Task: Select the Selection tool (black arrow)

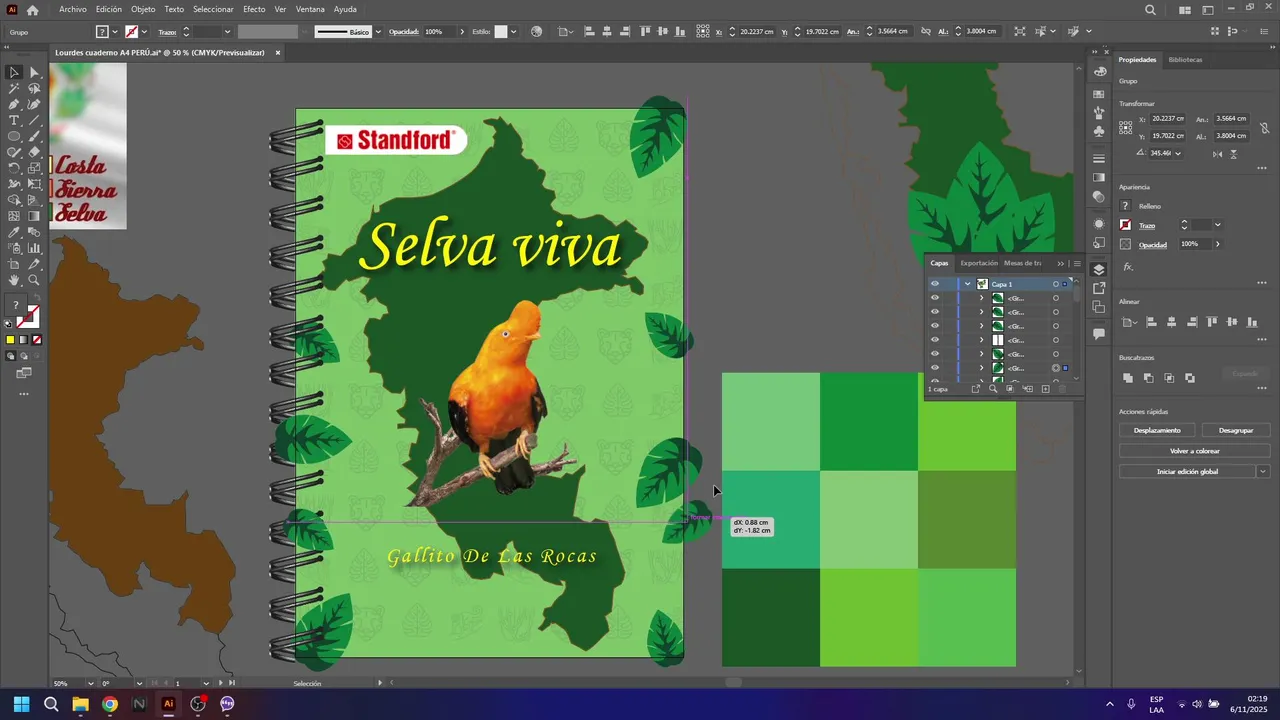Action: (x=14, y=72)
